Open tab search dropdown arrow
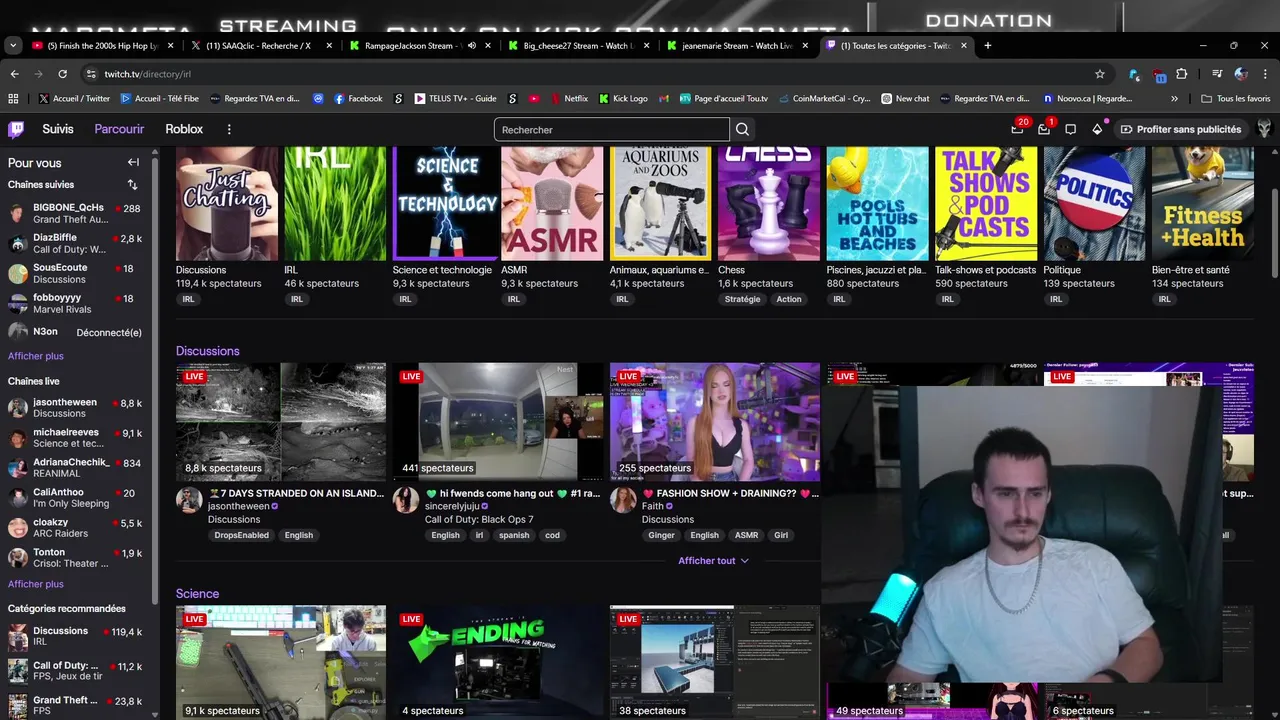1280x720 pixels. (13, 45)
